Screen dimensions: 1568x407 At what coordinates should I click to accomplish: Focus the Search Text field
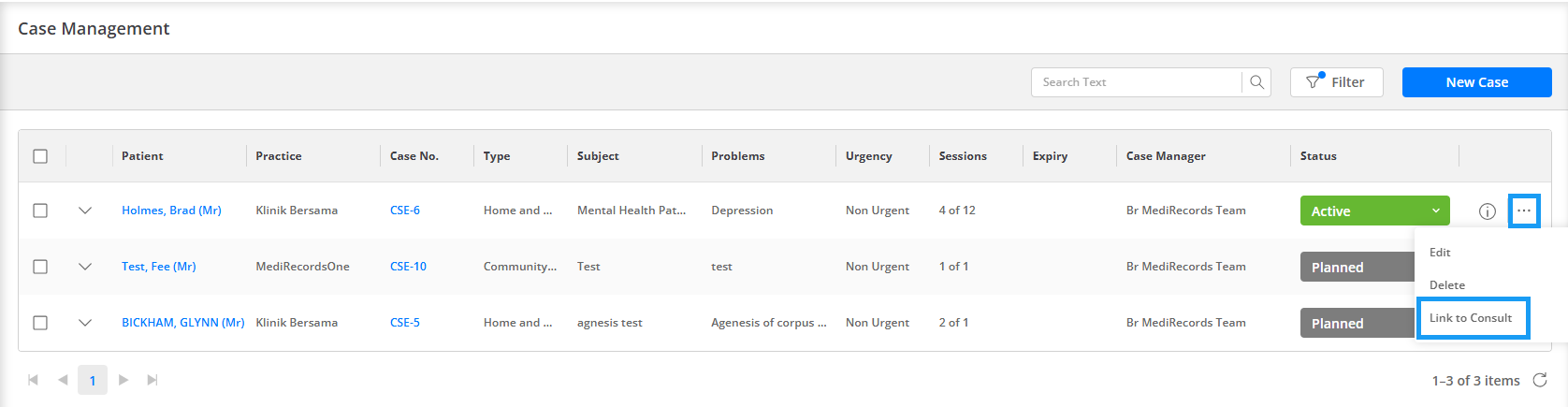[x=1137, y=82]
